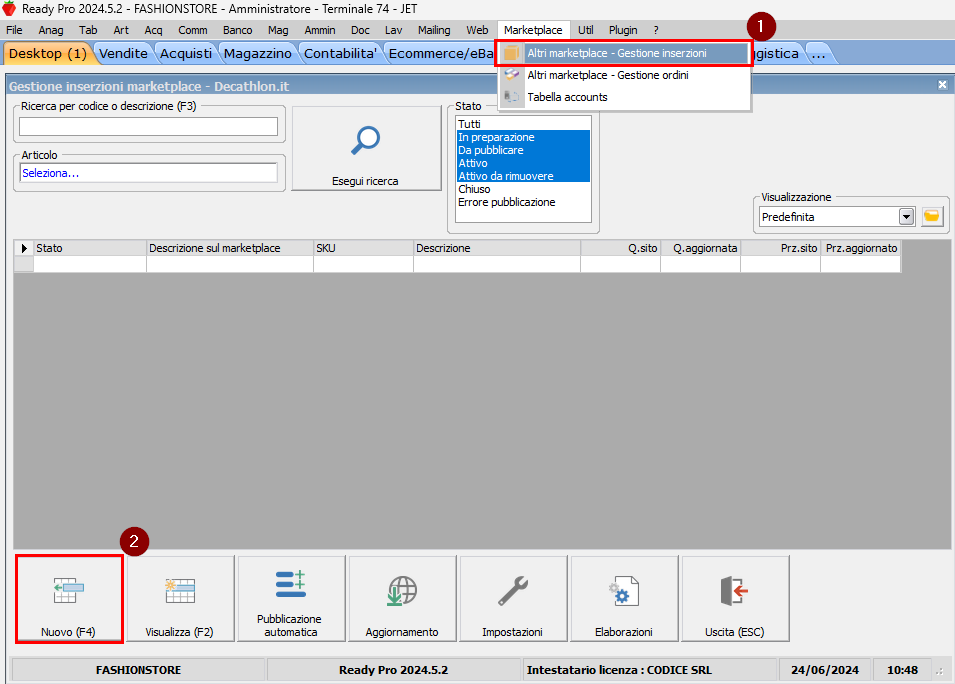
Task: Open the Web menu
Action: coord(477,30)
